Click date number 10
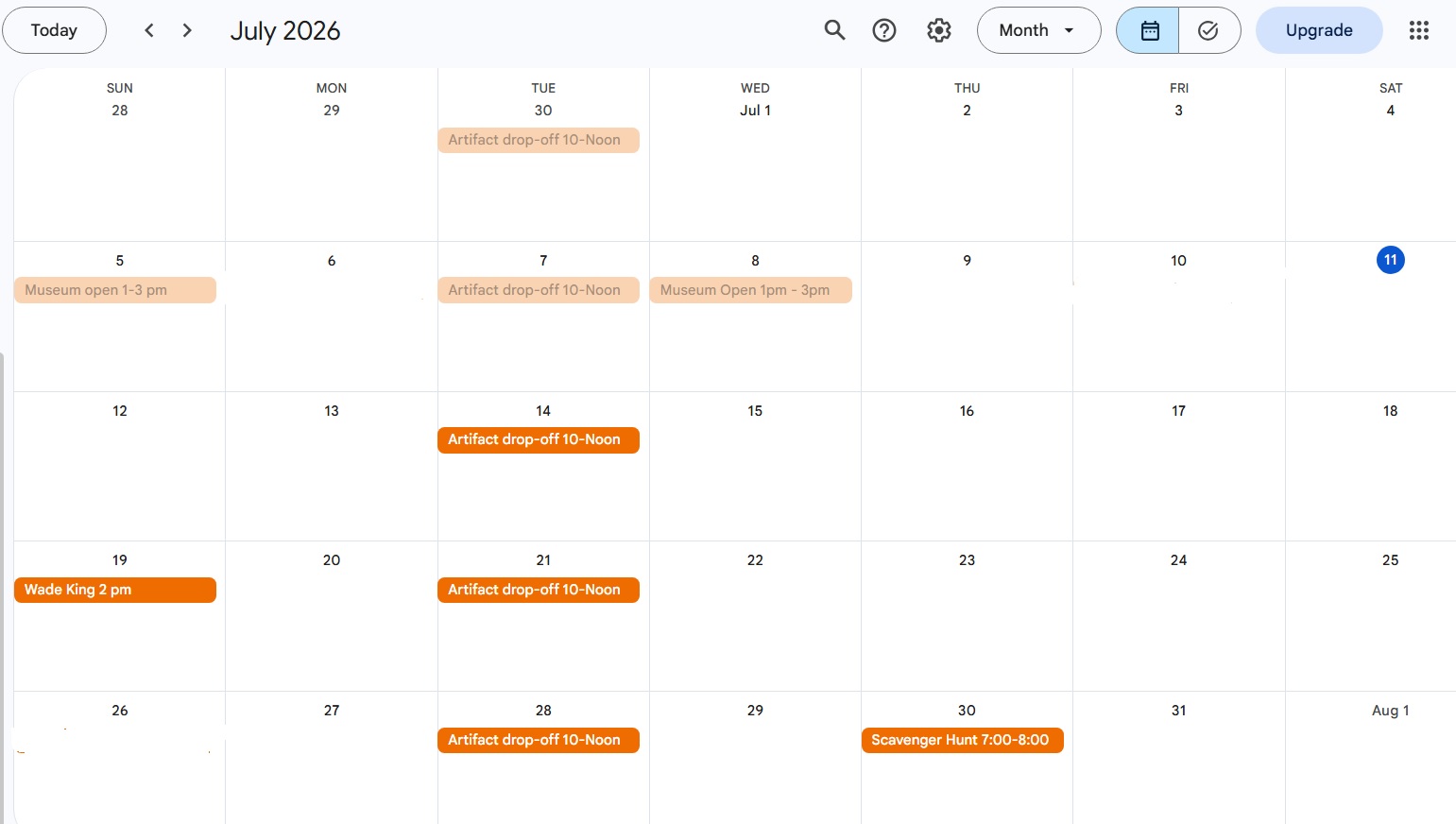The image size is (1456, 824). click(x=1178, y=261)
